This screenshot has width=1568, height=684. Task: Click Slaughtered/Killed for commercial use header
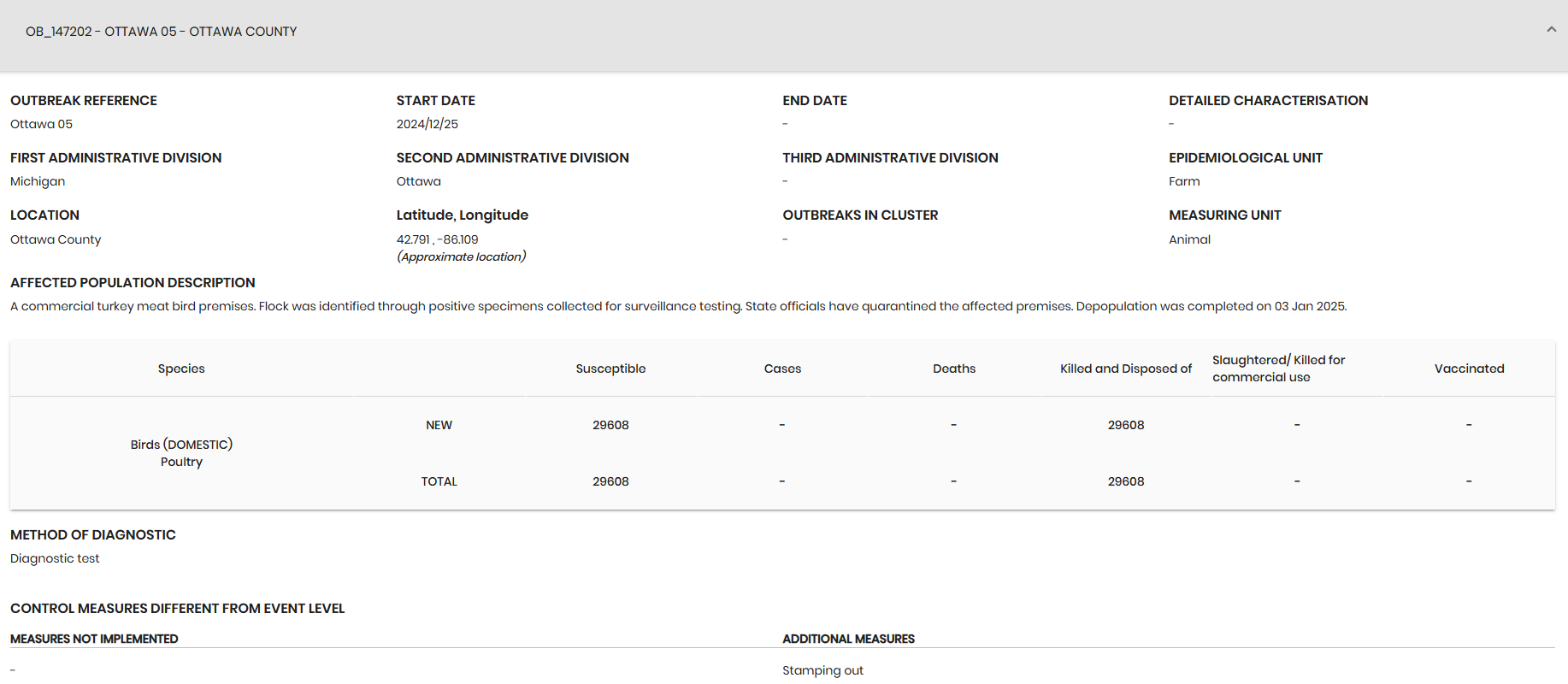pos(1279,369)
